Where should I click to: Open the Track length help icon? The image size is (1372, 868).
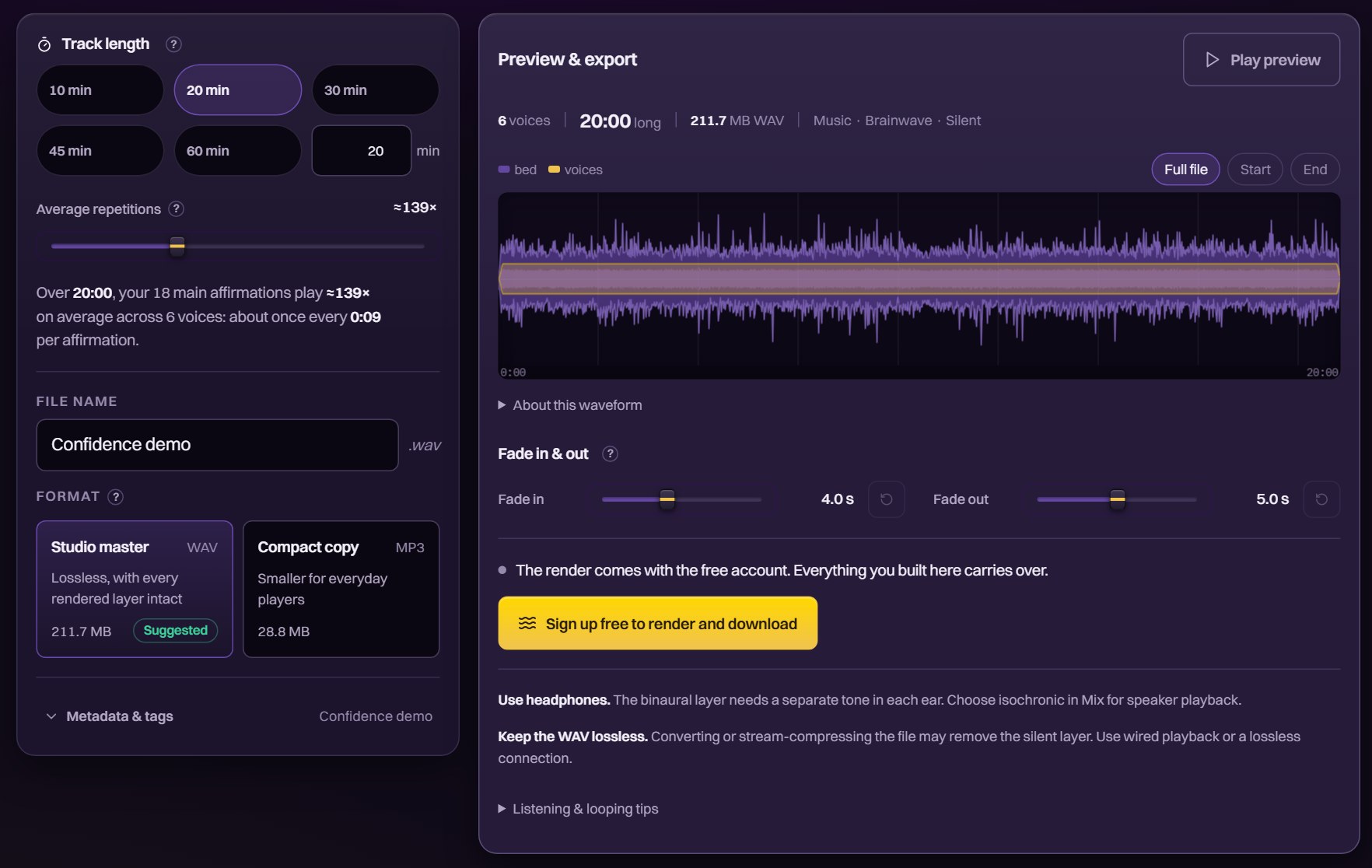click(x=173, y=44)
